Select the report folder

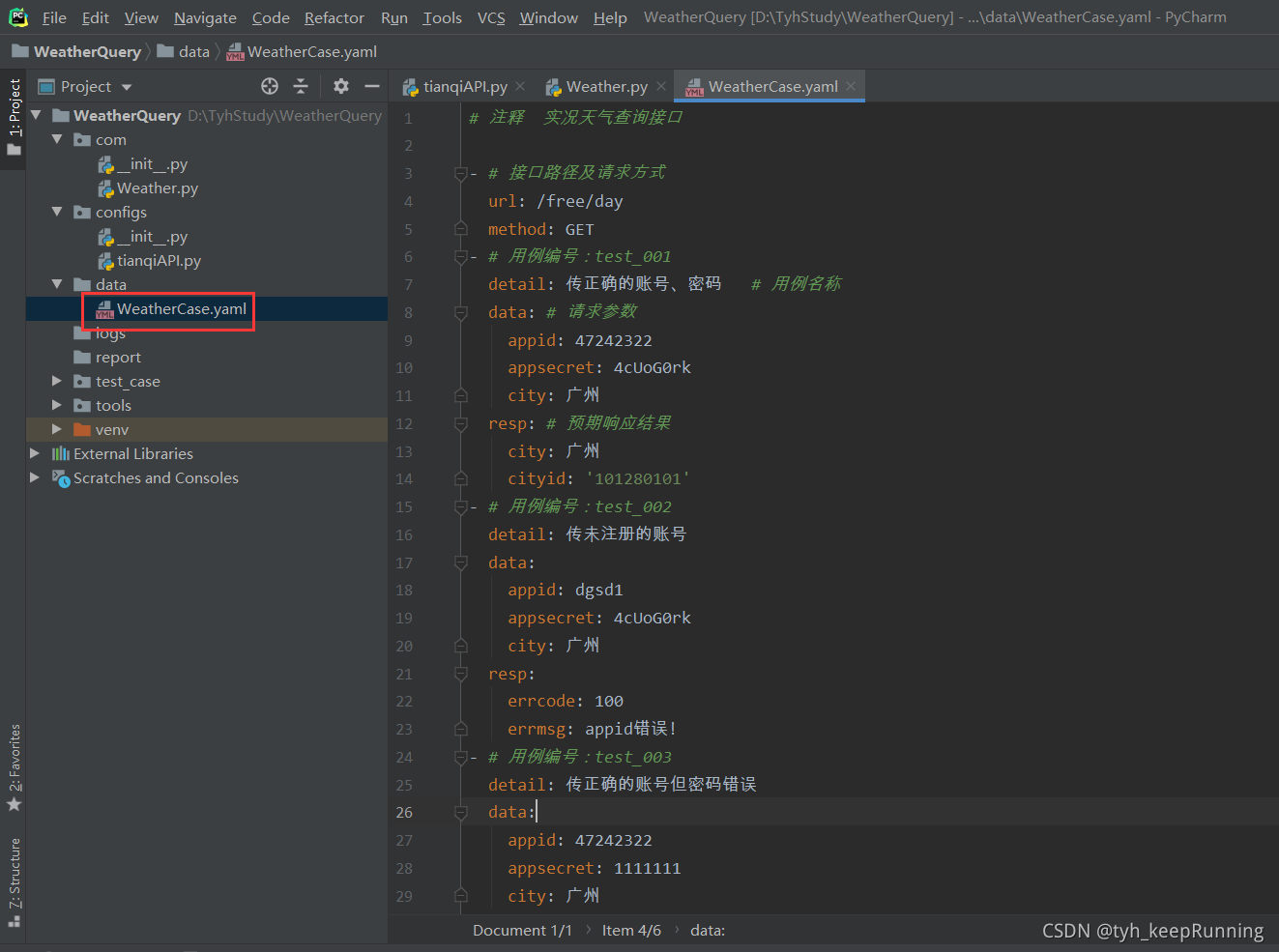[107, 357]
